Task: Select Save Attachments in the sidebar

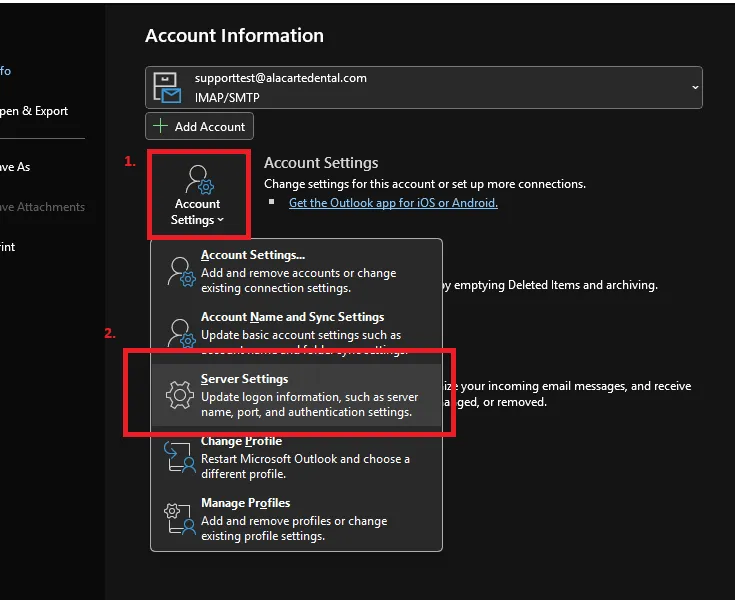Action: coord(42,207)
